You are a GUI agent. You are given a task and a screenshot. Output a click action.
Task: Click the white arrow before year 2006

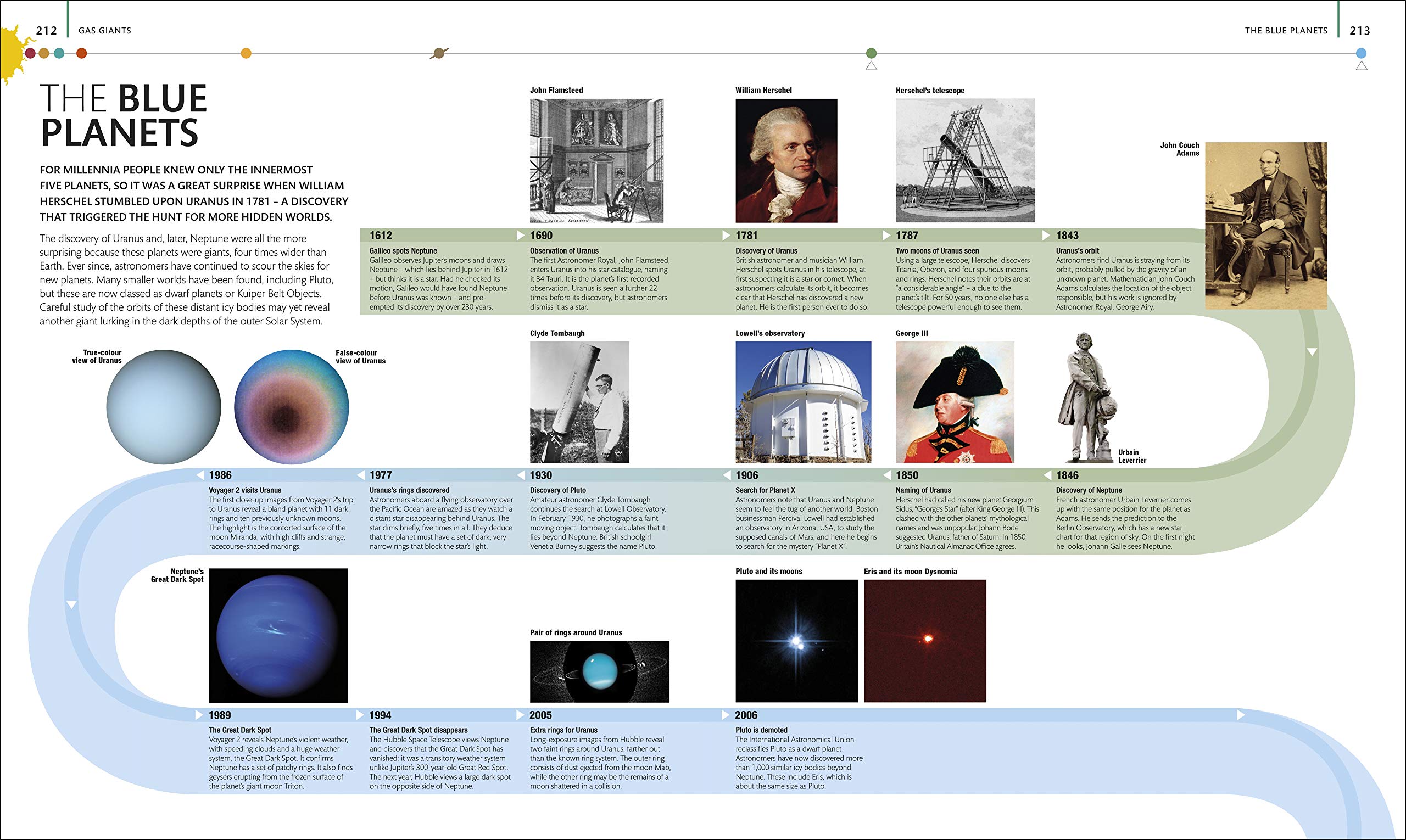coord(726,715)
